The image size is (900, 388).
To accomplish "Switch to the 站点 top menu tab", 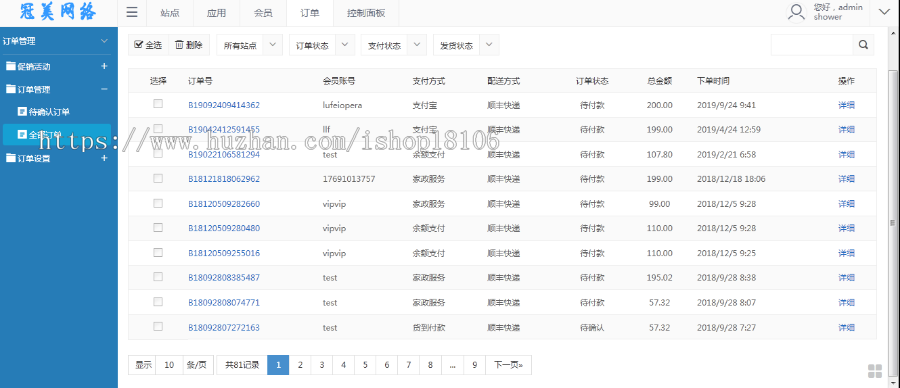I will pyautogui.click(x=170, y=13).
